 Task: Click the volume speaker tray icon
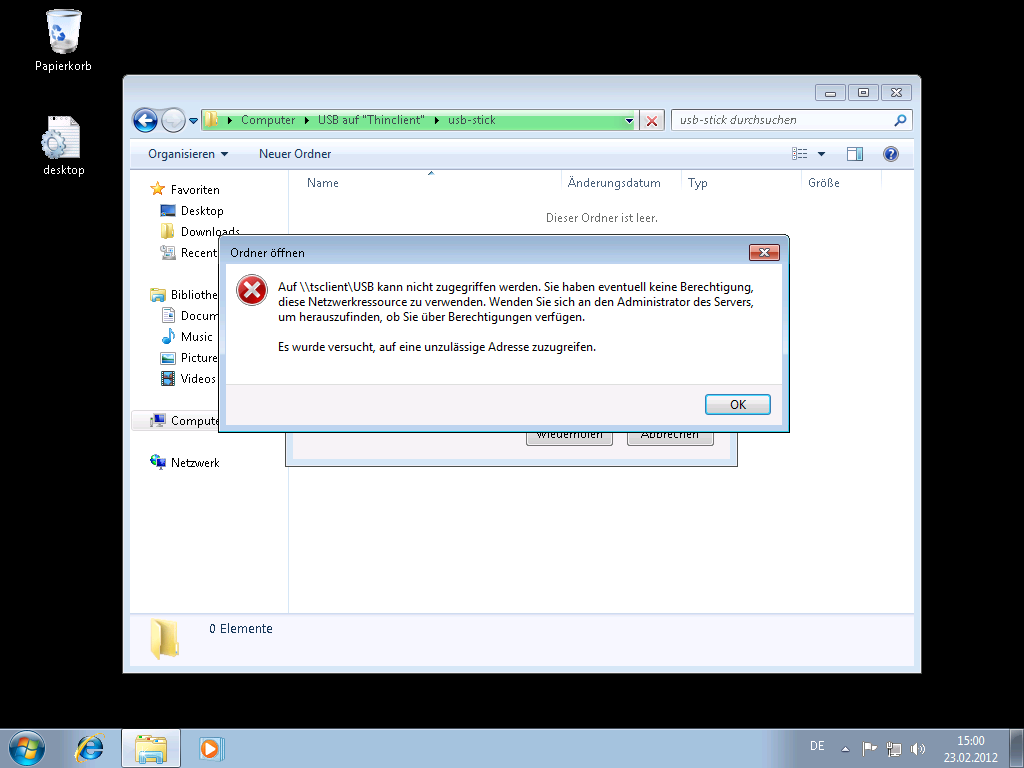point(918,748)
